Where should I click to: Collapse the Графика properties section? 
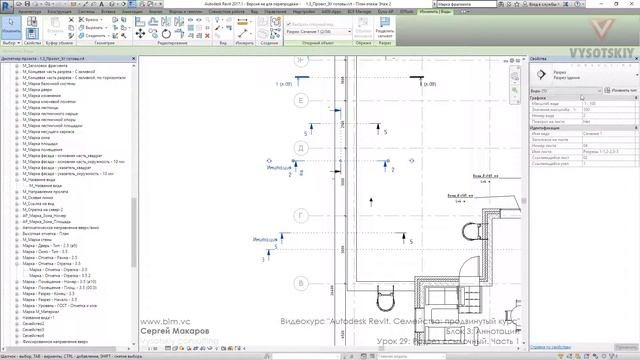(636, 98)
